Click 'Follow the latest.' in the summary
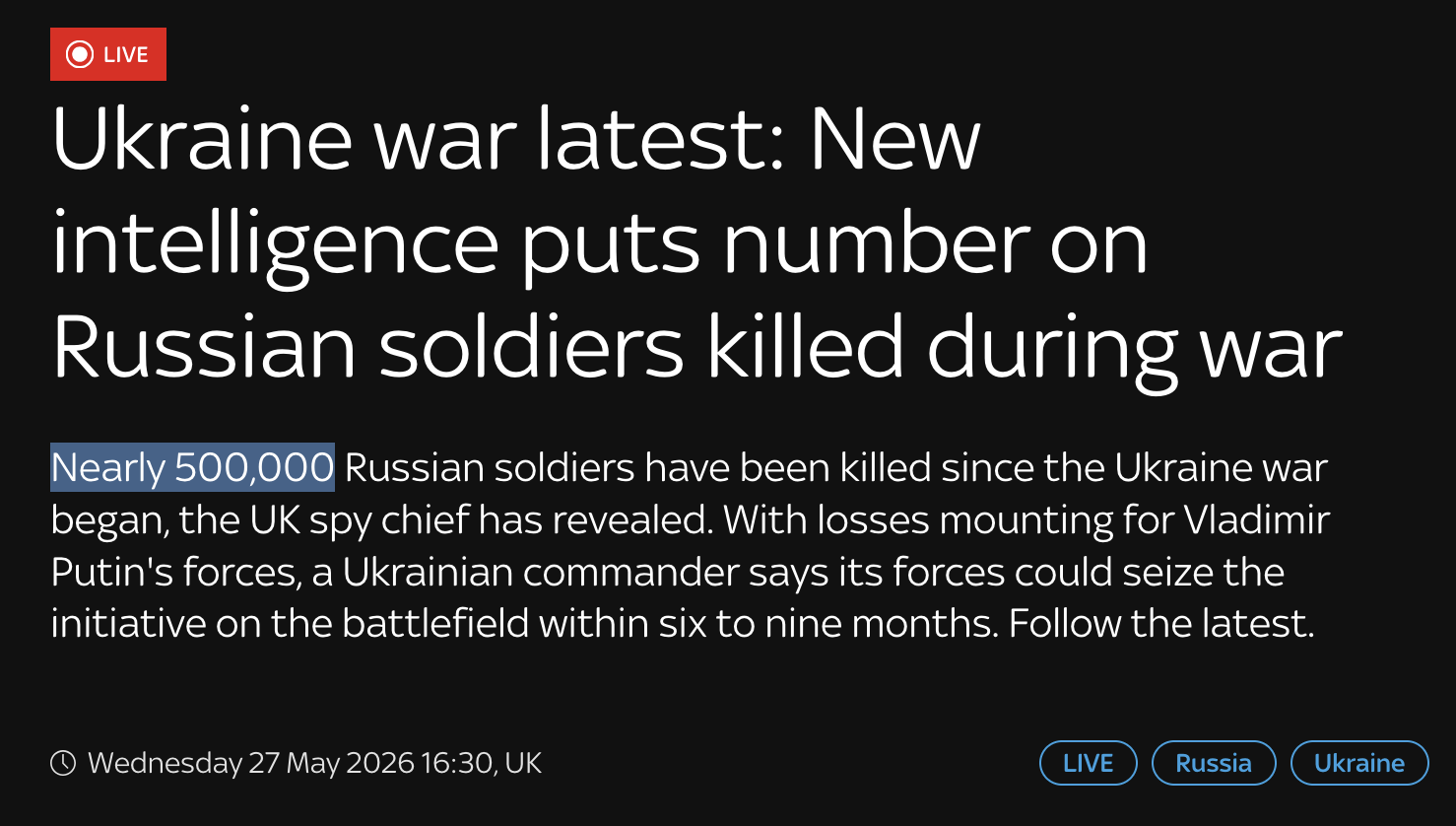This screenshot has height=826, width=1456. [x=1161, y=624]
